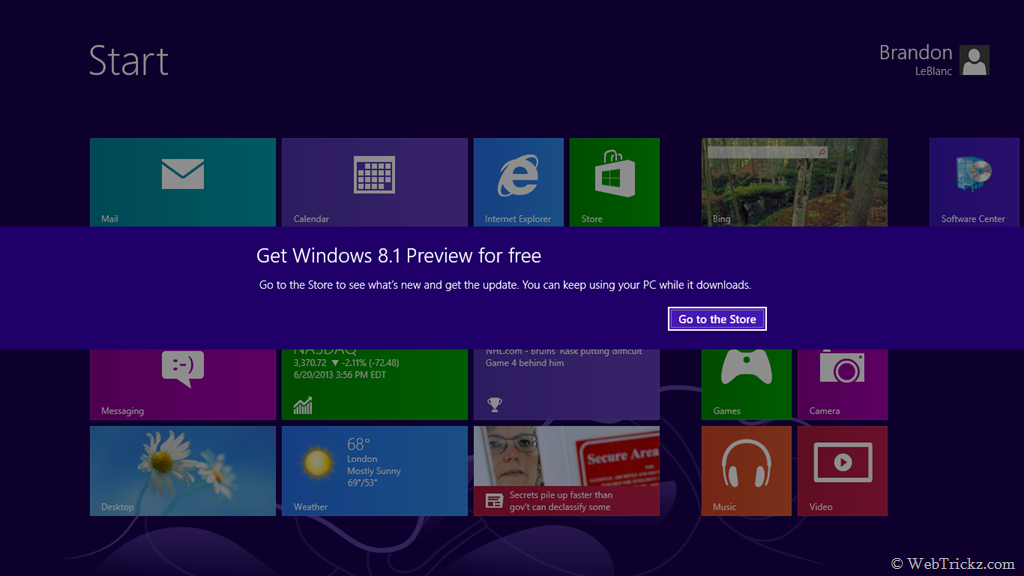The image size is (1024, 576).
Task: Click the Brandon LeBlanc user avatar
Action: (x=974, y=60)
